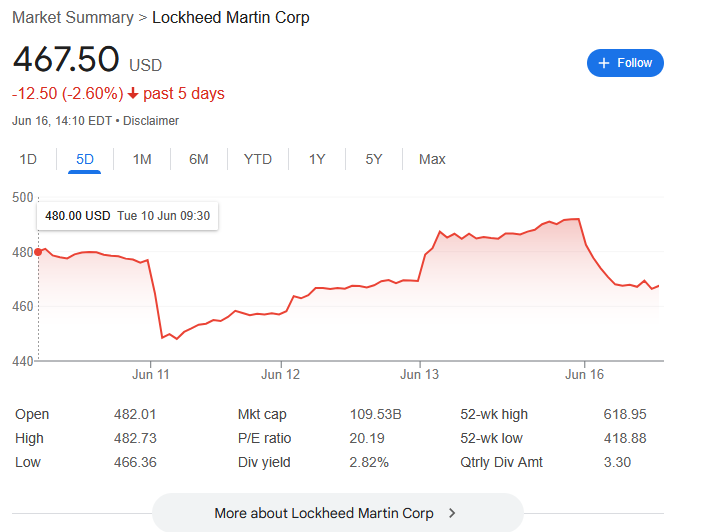Click the Jun 12 date axis label
705x532 pixels.
pos(281,374)
